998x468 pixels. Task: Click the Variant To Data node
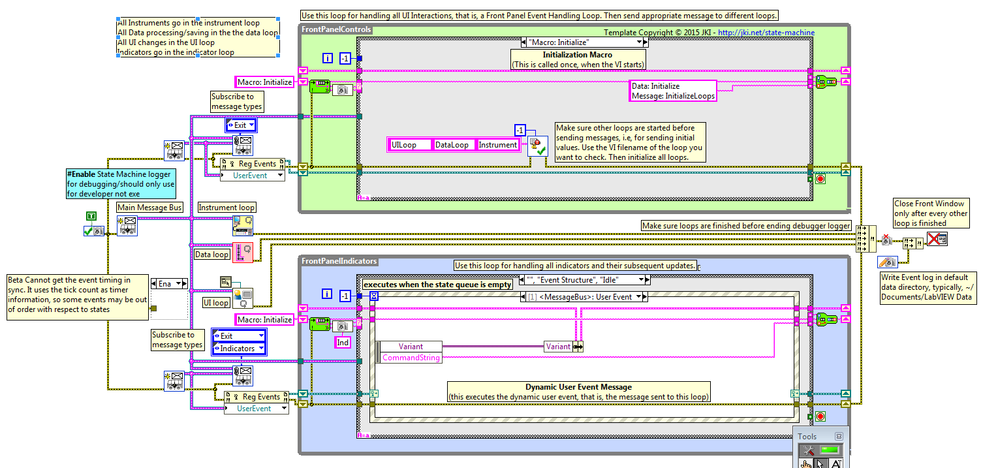click(563, 346)
